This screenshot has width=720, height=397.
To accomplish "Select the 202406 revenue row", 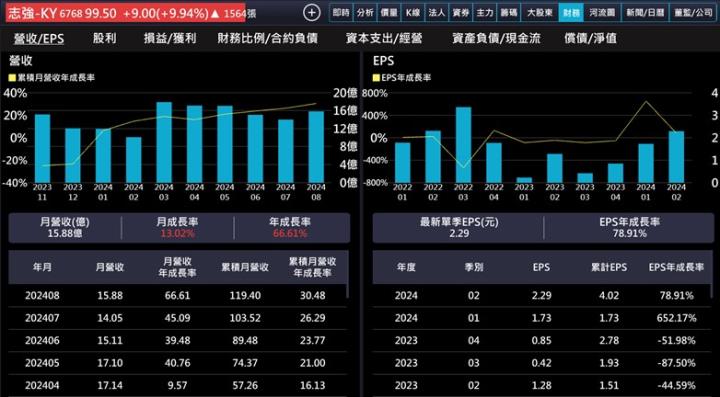I will (x=177, y=341).
